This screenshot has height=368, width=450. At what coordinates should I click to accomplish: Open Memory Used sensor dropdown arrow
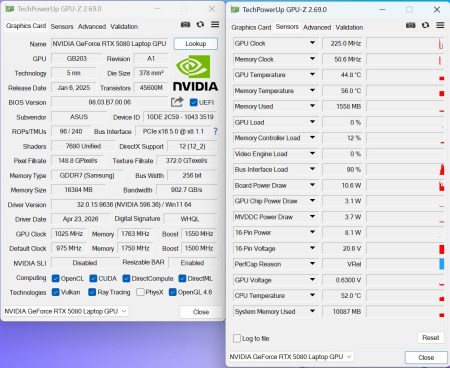tap(312, 106)
